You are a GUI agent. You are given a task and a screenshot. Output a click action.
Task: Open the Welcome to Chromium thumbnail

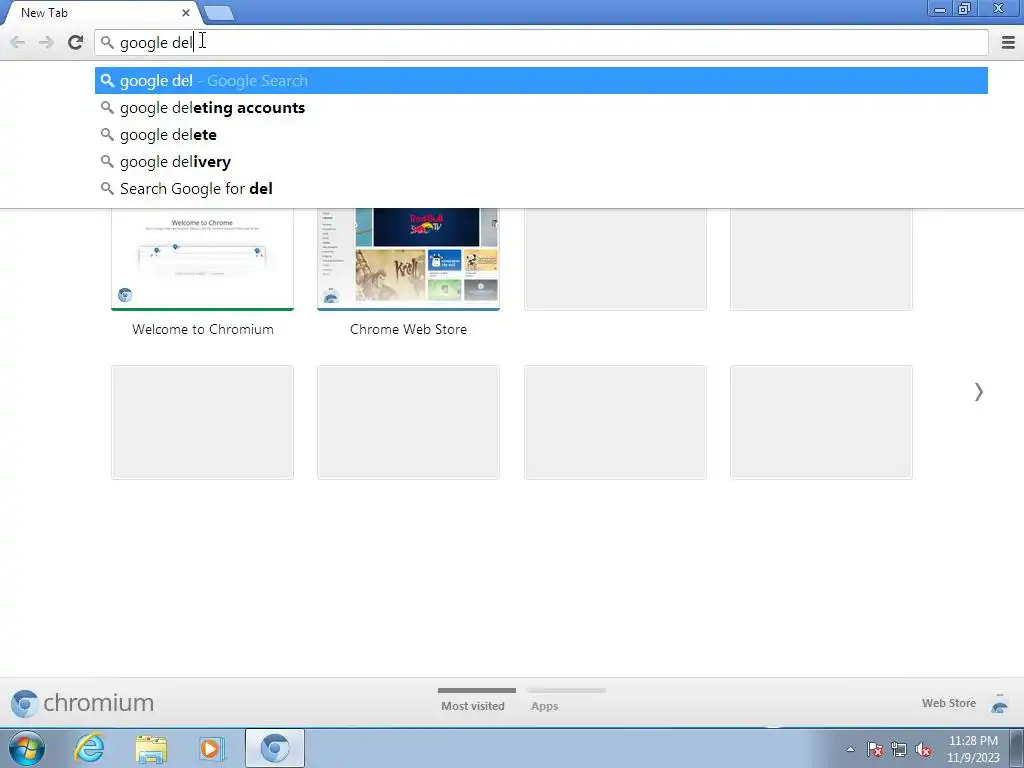coord(202,259)
